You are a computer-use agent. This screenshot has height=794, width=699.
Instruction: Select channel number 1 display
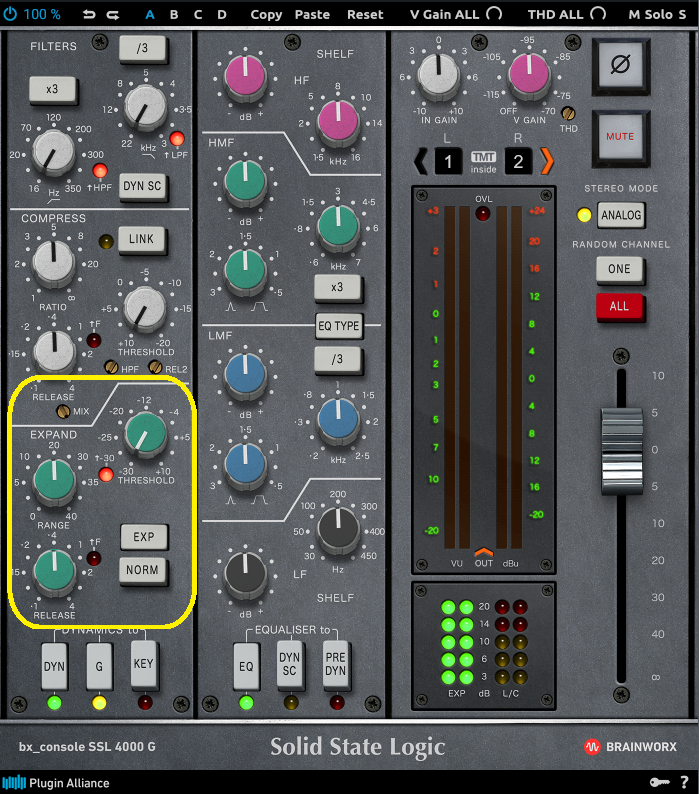pos(448,162)
